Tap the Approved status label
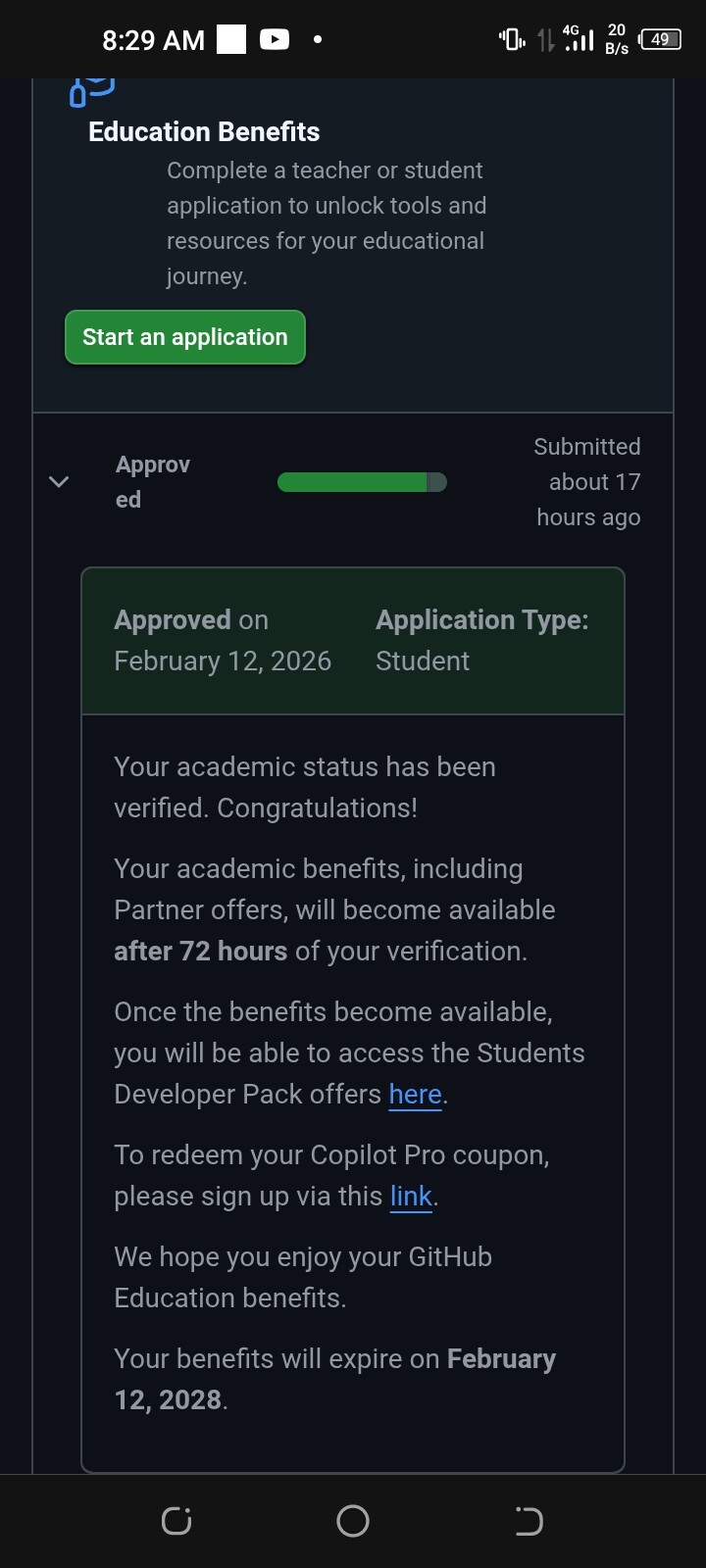This screenshot has height=1568, width=706. (x=152, y=481)
